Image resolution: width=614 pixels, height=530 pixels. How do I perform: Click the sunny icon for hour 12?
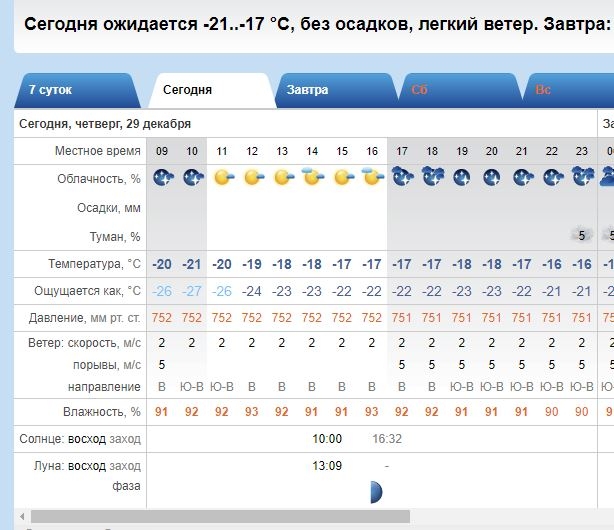tap(253, 177)
